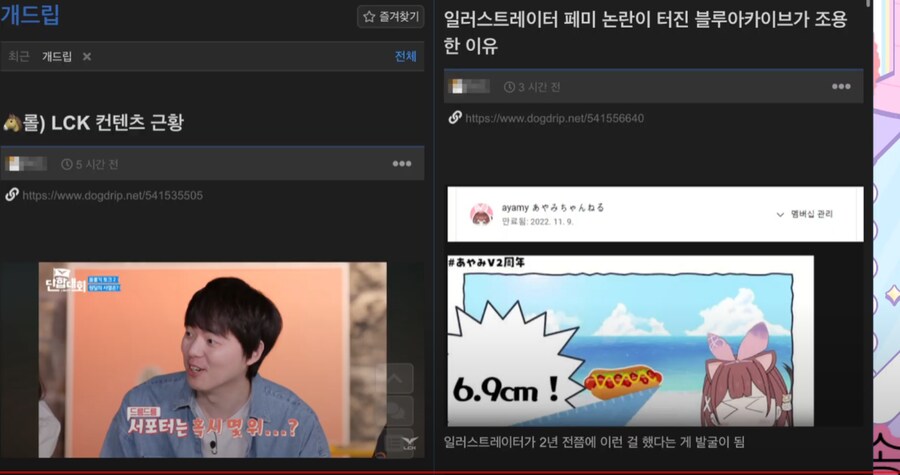This screenshot has width=900, height=475.
Task: Remove 개드립 from recent boards
Action: [x=87, y=56]
